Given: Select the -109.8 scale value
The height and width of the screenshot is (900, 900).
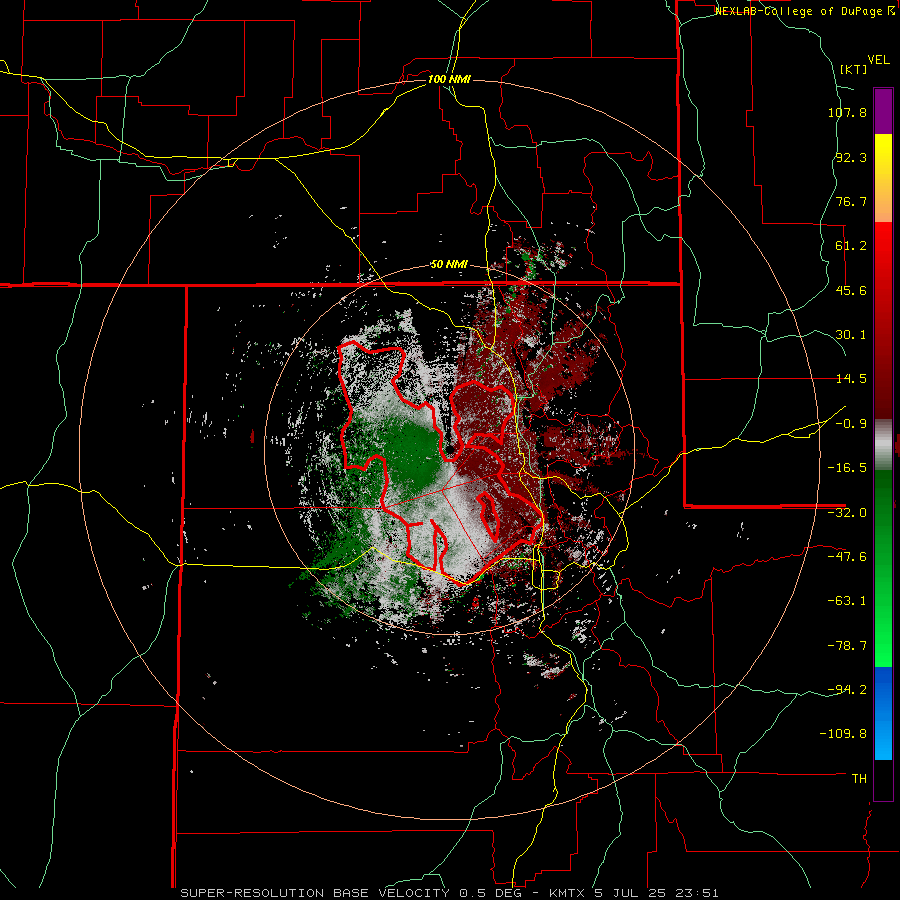Looking at the screenshot, I should (x=844, y=734).
